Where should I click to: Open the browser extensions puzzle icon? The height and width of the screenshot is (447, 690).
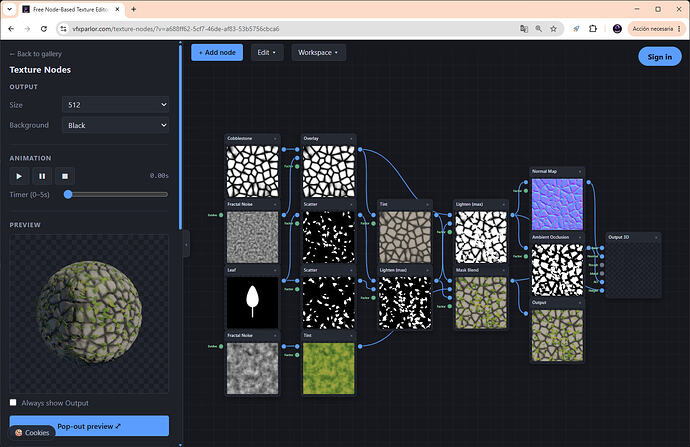593,29
